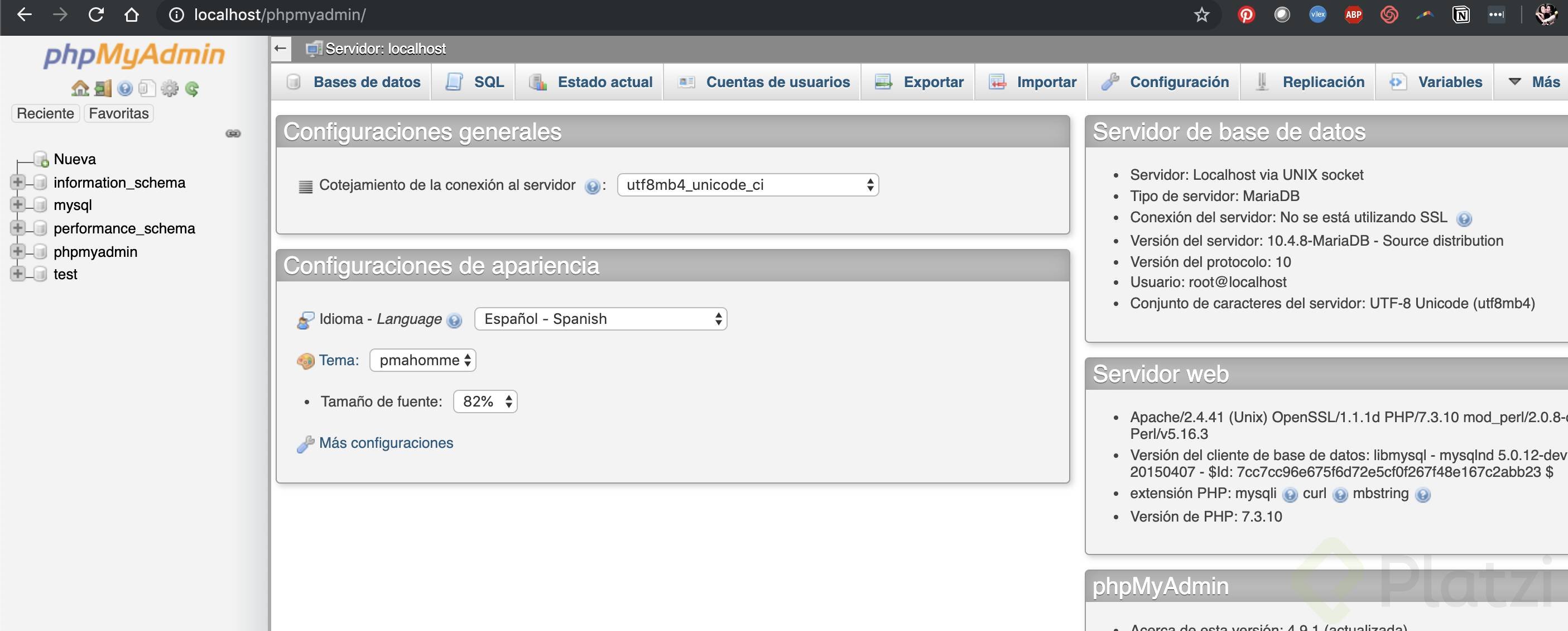Viewport: 1568px width, 631px height.
Task: Open the Estado actual tab
Action: 590,82
